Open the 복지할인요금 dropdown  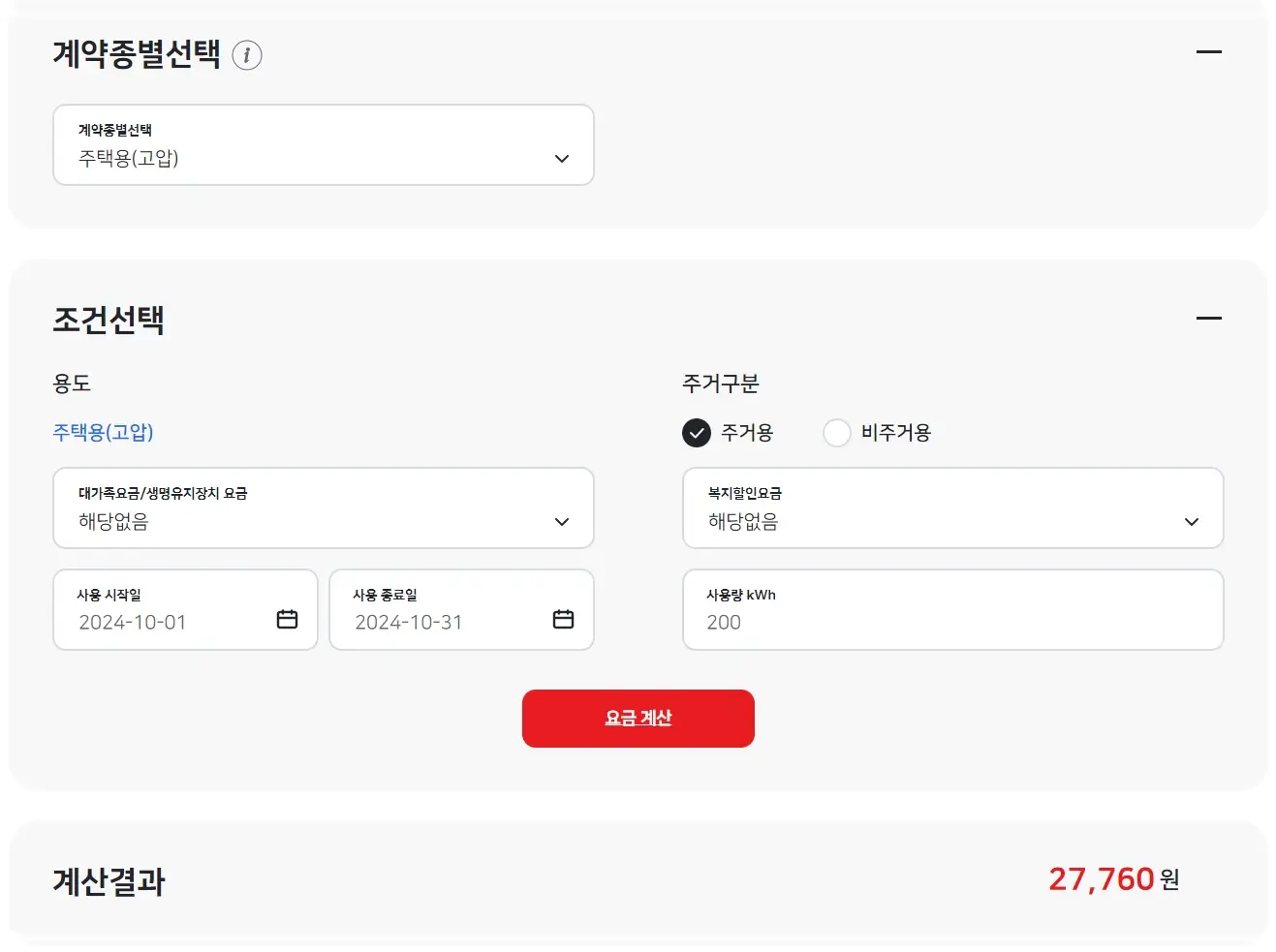click(953, 508)
